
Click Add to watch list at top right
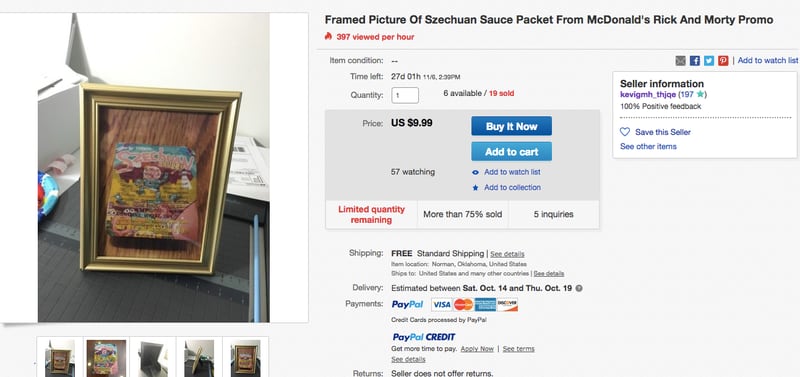click(x=768, y=60)
